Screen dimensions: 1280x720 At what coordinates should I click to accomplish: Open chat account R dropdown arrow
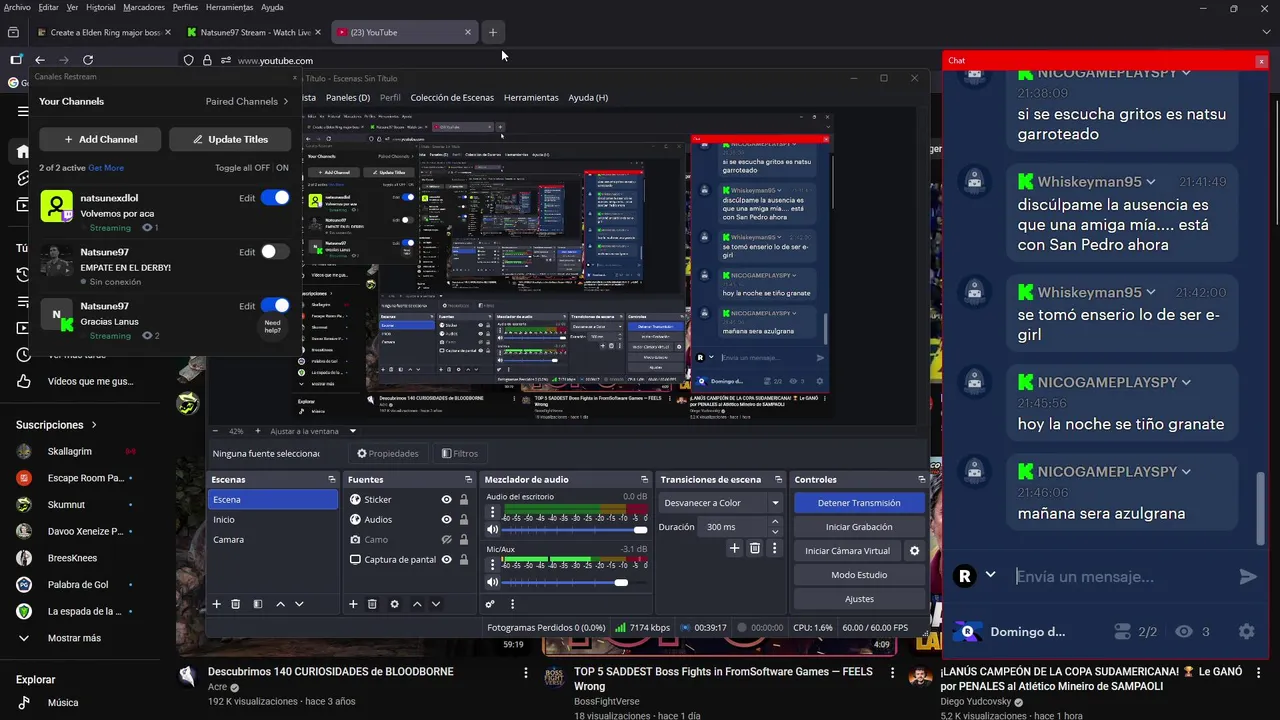tap(990, 575)
